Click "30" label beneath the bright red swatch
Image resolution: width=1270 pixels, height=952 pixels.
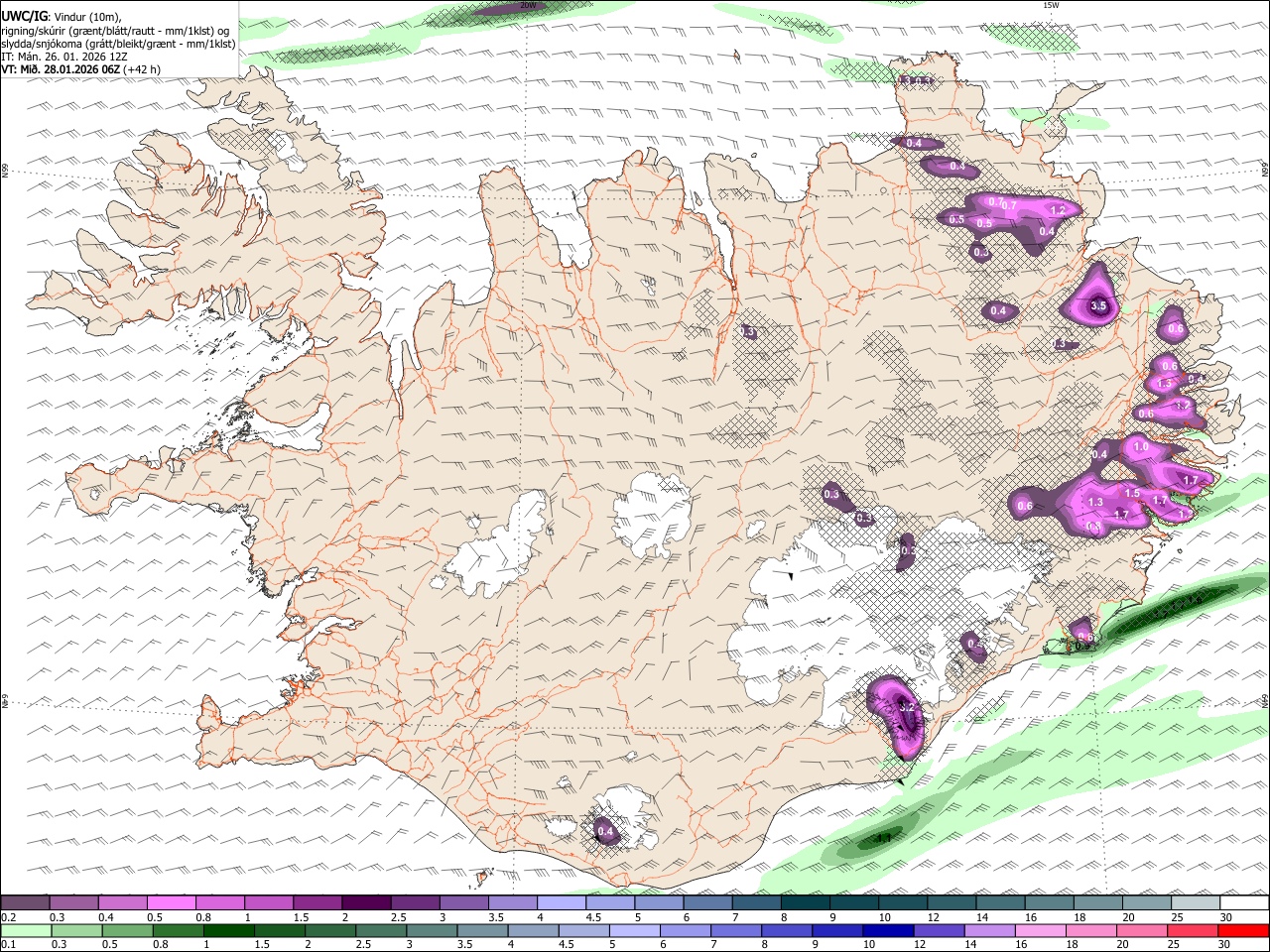(1226, 945)
